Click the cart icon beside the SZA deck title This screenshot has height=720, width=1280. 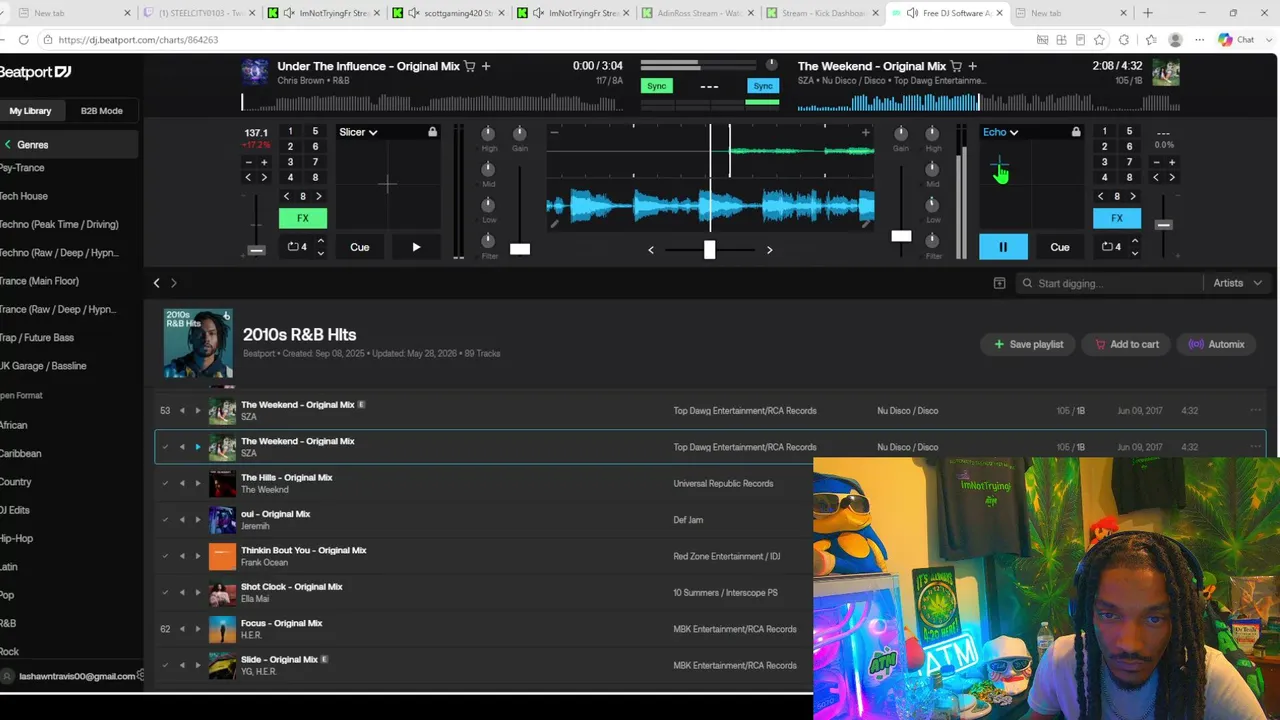[x=956, y=66]
